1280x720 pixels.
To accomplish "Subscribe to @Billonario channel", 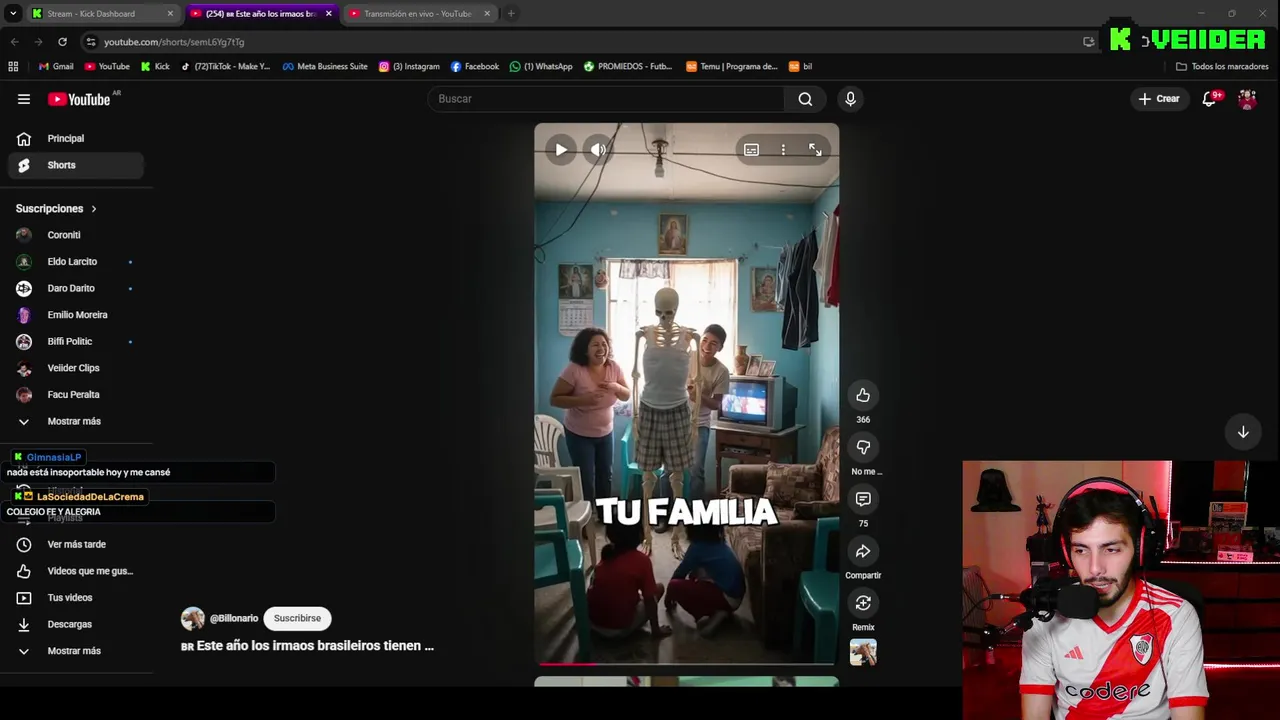I will point(297,618).
